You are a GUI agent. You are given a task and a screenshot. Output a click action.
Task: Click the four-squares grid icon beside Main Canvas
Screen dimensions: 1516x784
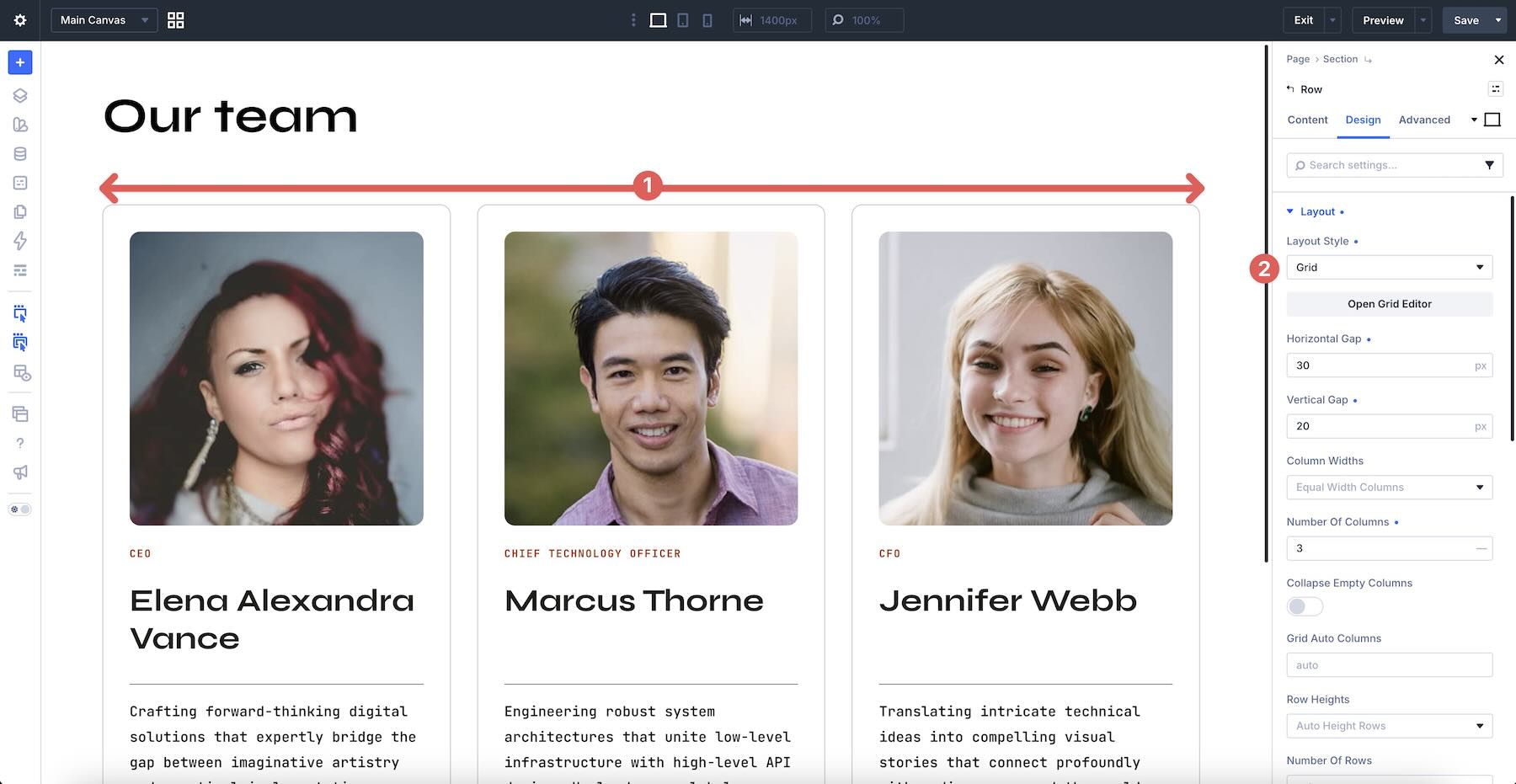(176, 20)
